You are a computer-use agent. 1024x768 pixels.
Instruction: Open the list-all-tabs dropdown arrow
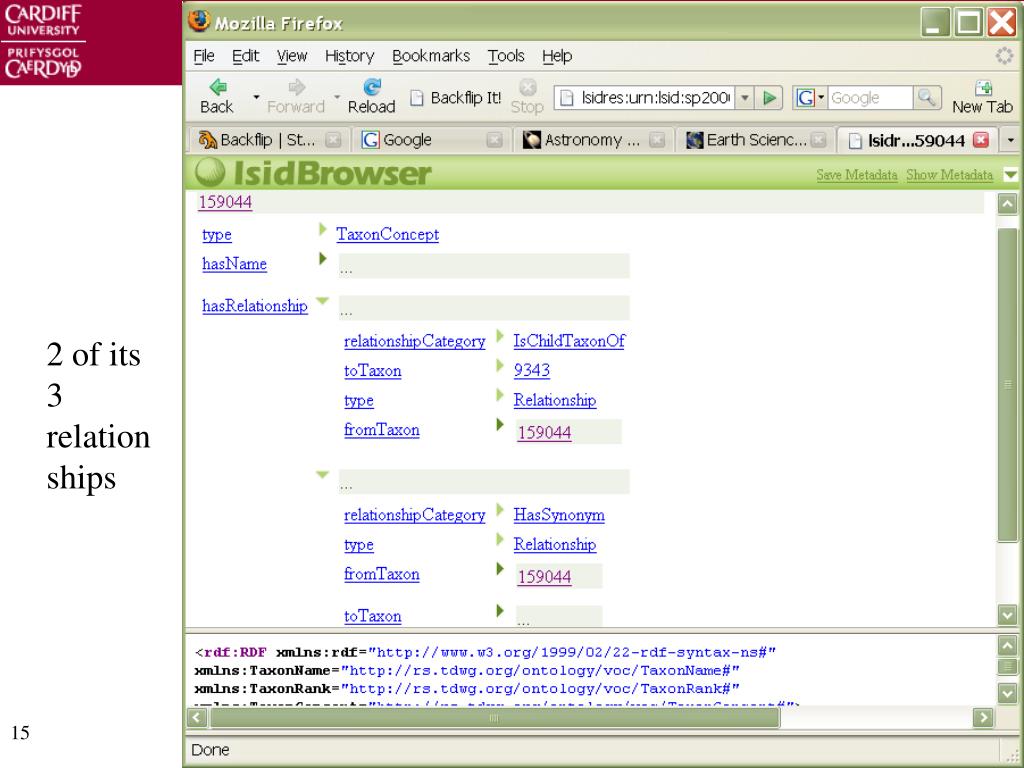coord(1011,140)
